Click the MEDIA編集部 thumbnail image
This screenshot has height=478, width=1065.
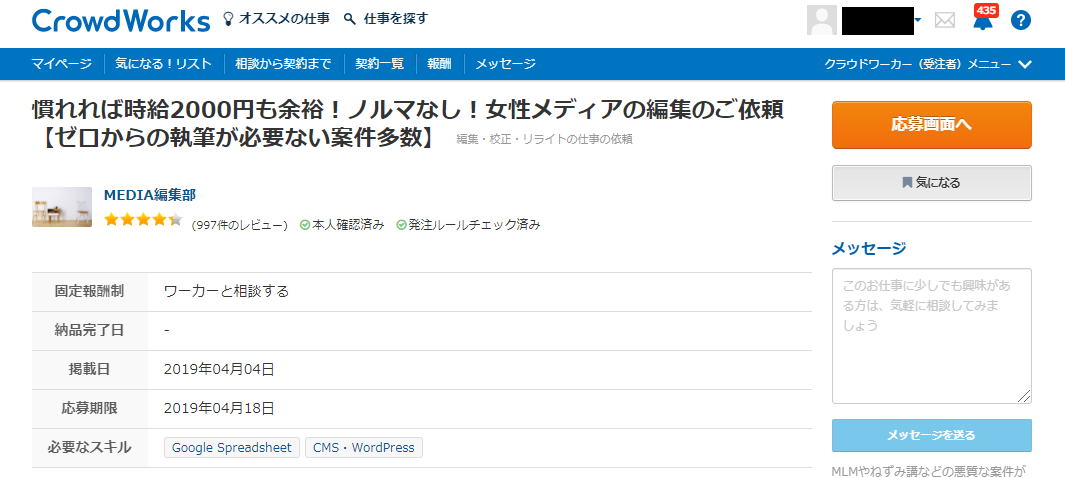click(x=62, y=207)
